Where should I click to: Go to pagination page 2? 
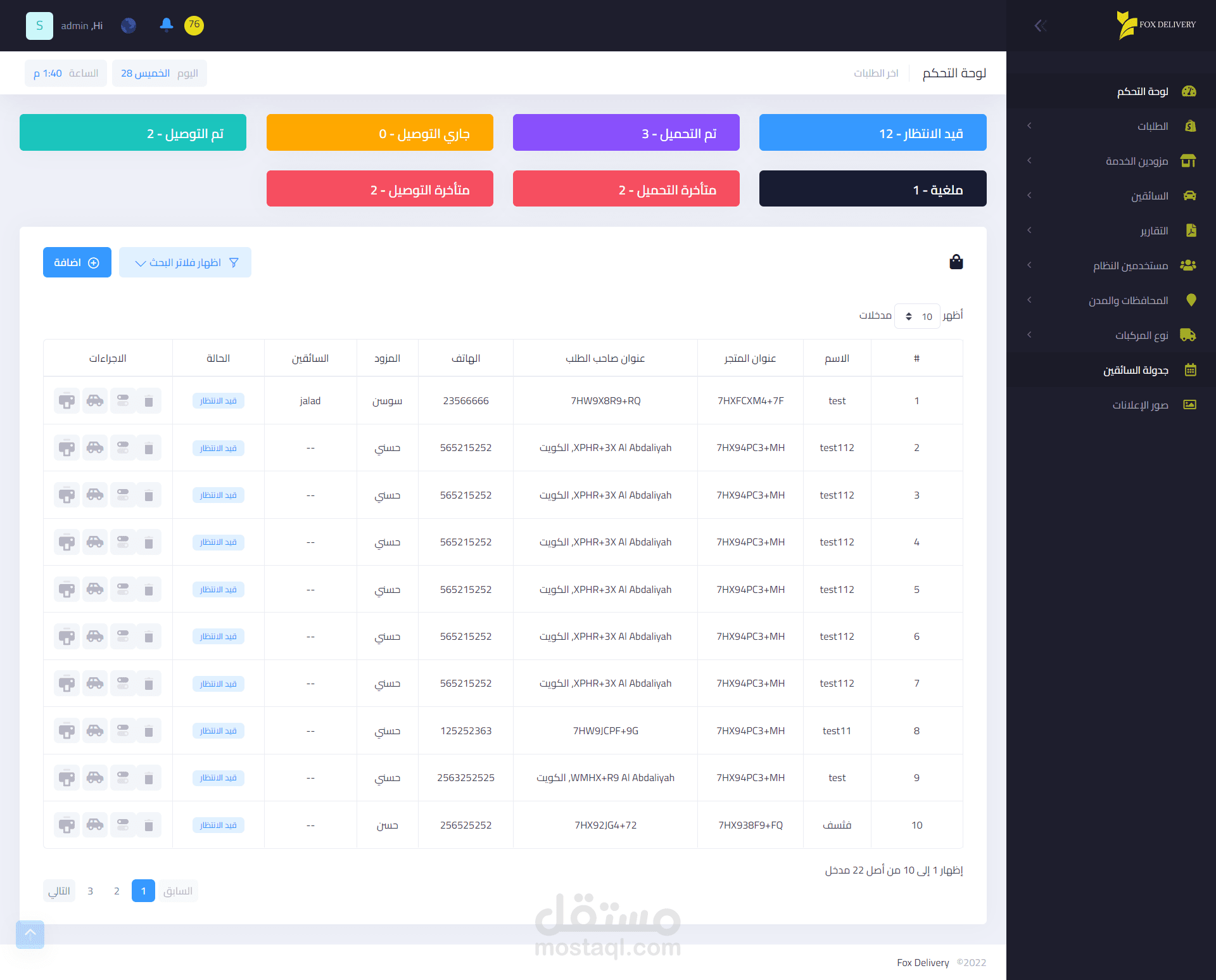click(x=117, y=891)
